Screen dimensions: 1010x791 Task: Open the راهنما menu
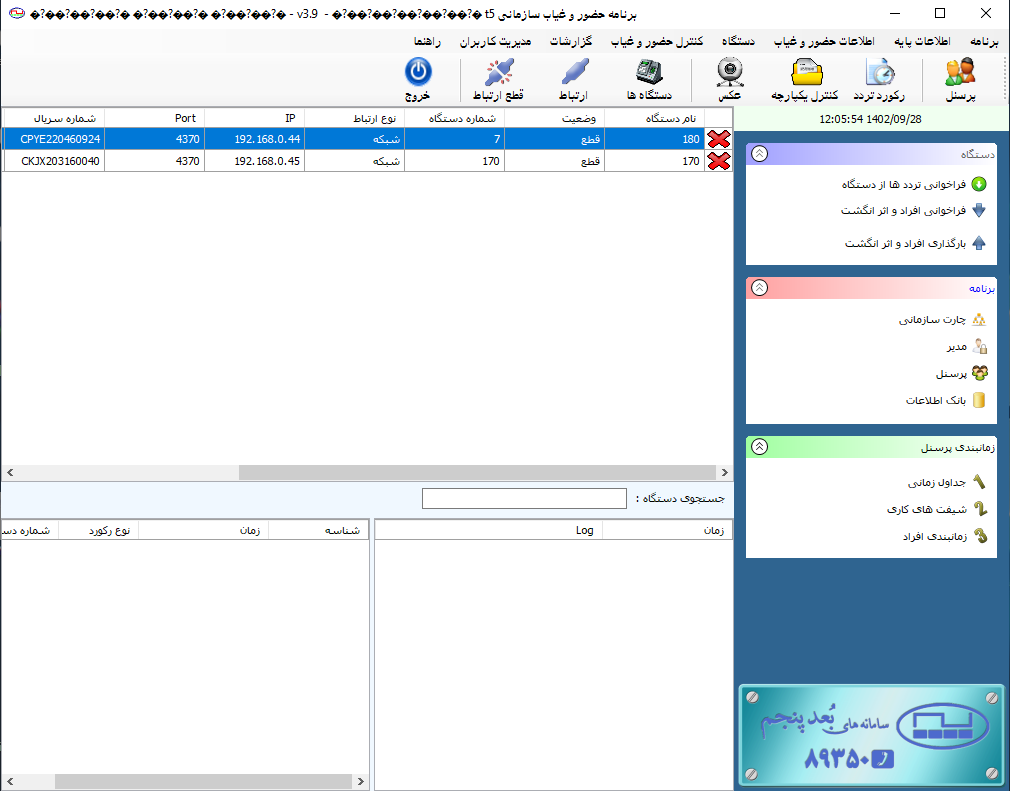point(427,41)
